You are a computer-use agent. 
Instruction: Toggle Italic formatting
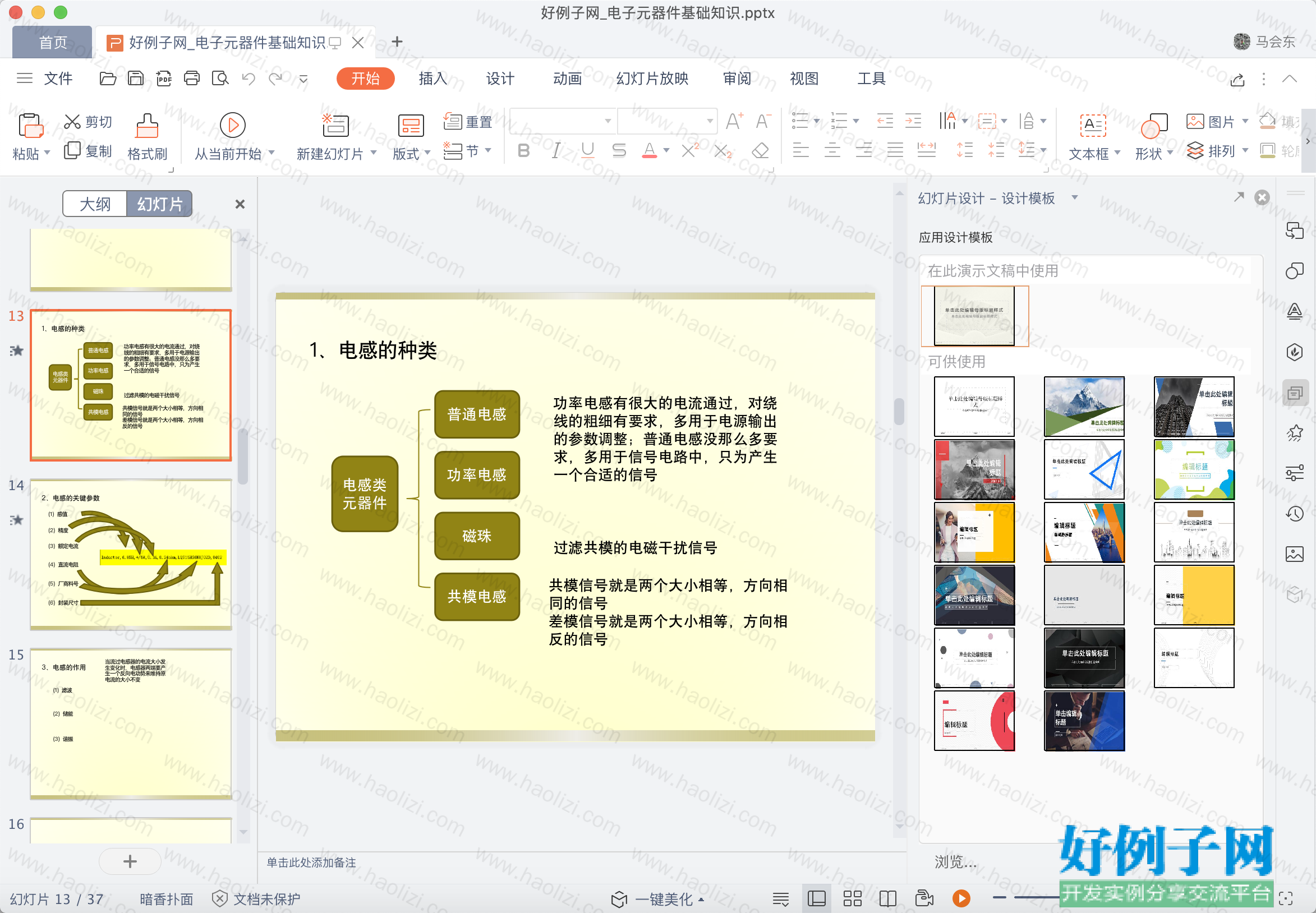coord(555,151)
